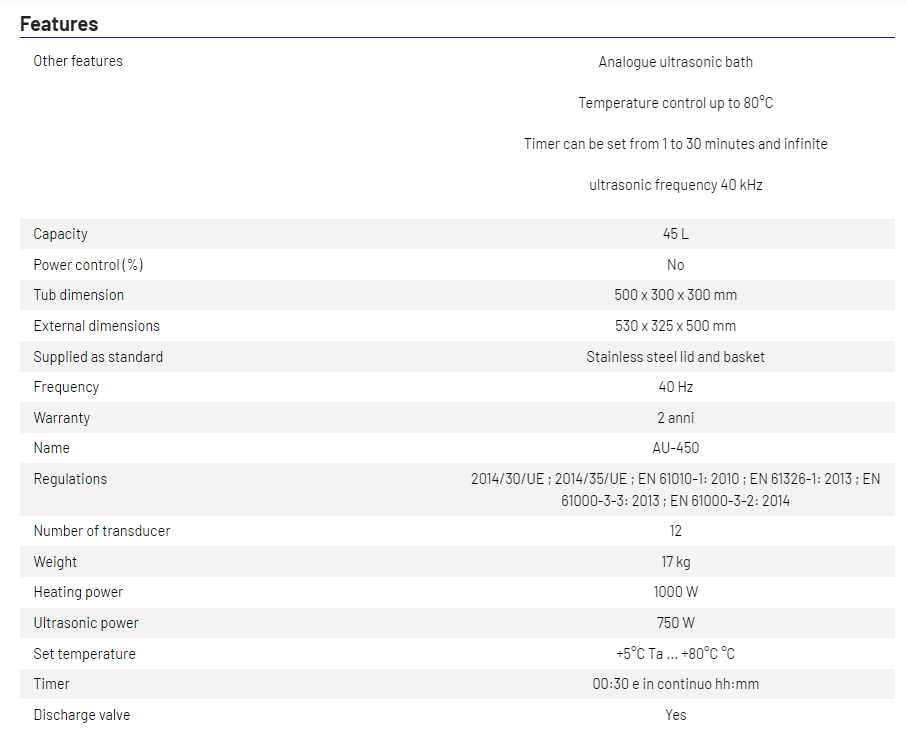Click the Tub dimension value 500 x 300 x 300 mm

(x=676, y=295)
